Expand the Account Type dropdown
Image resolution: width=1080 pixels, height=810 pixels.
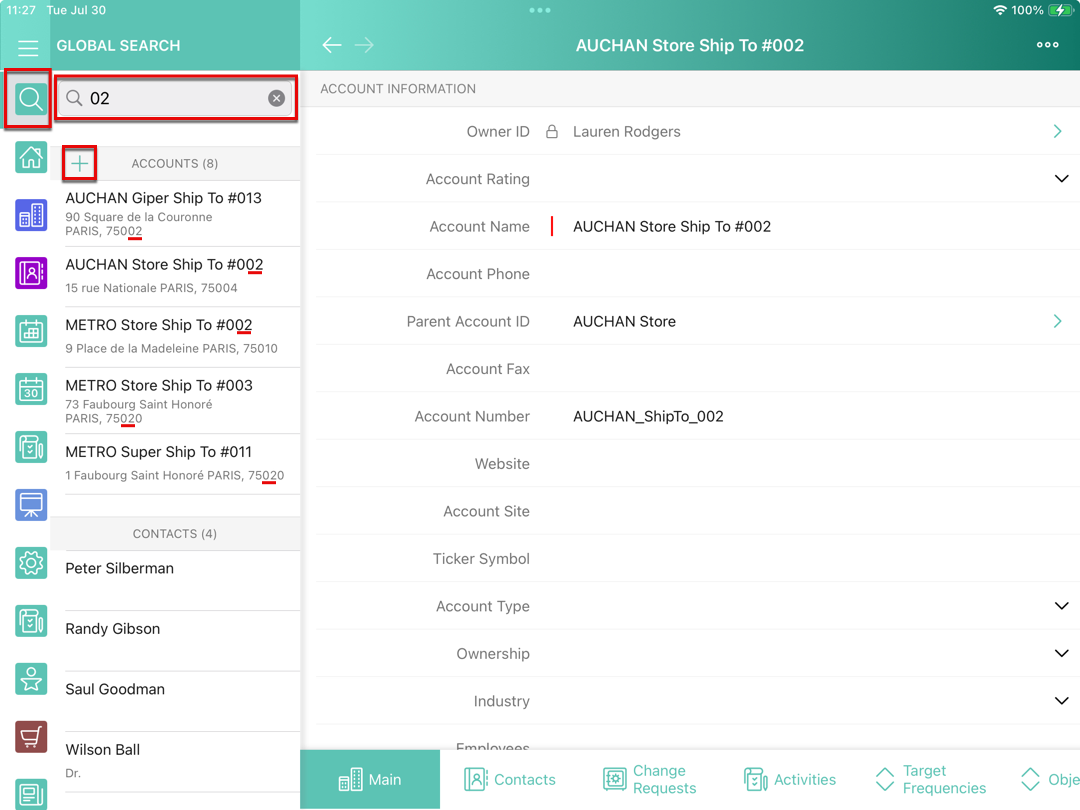(x=1061, y=606)
